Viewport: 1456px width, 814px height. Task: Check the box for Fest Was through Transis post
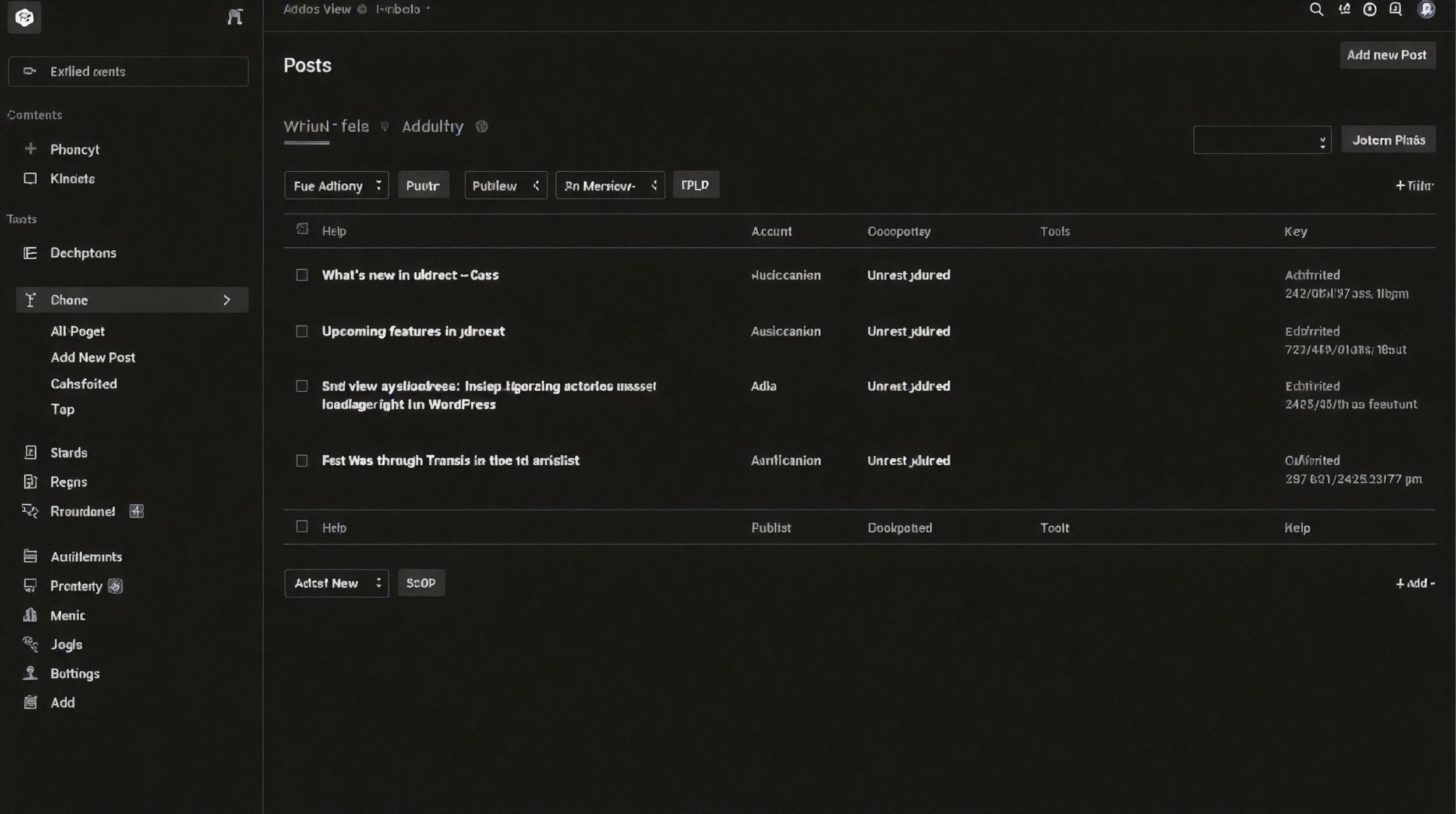point(302,461)
